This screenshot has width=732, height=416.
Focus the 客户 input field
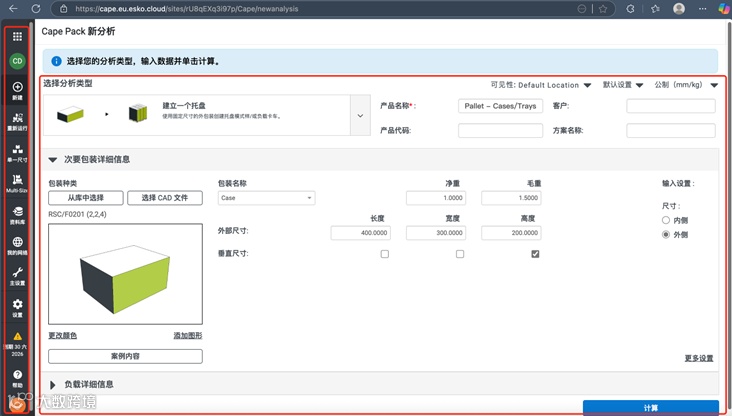click(x=671, y=106)
